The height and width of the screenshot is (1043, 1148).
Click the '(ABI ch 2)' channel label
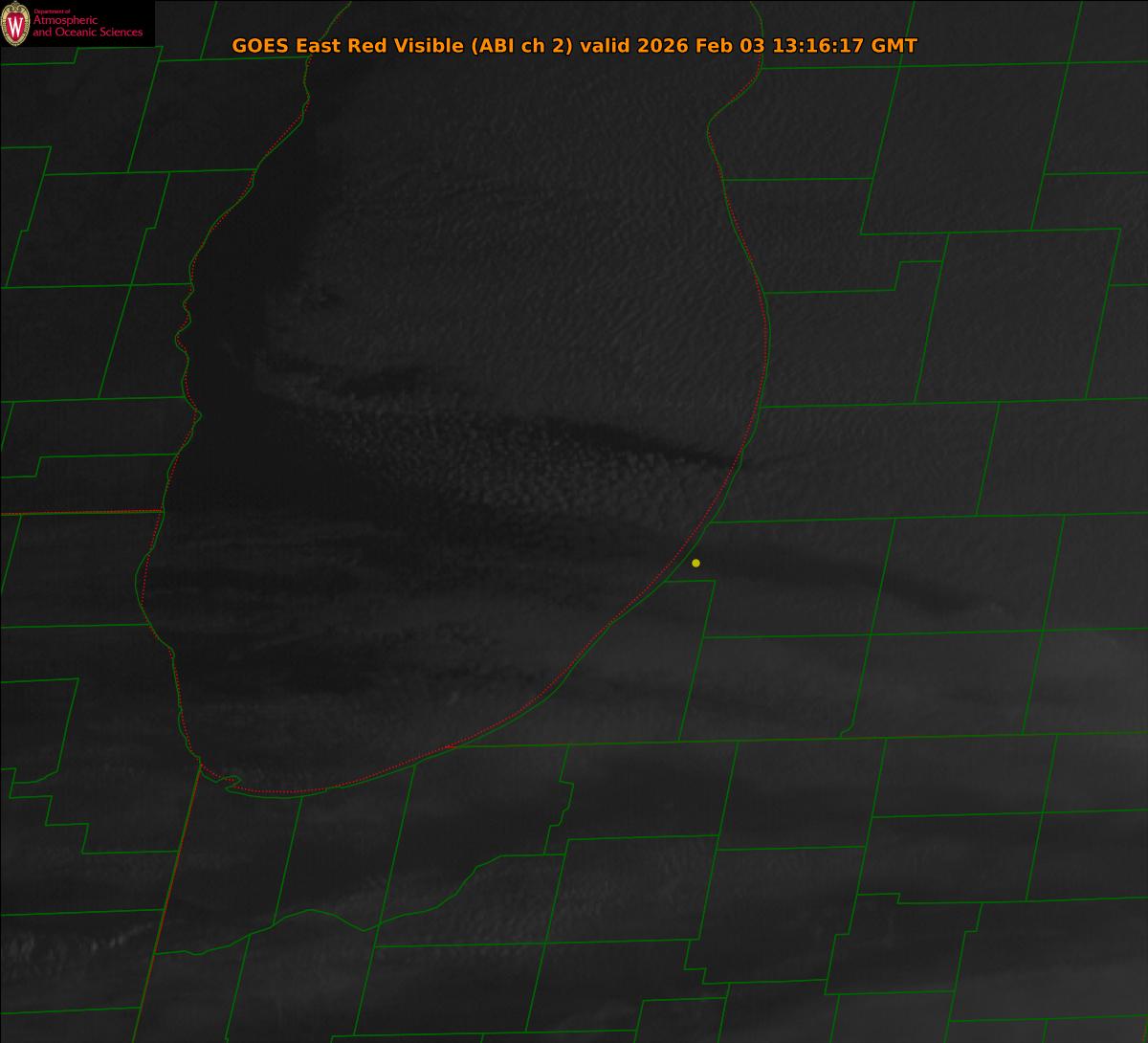(522, 46)
